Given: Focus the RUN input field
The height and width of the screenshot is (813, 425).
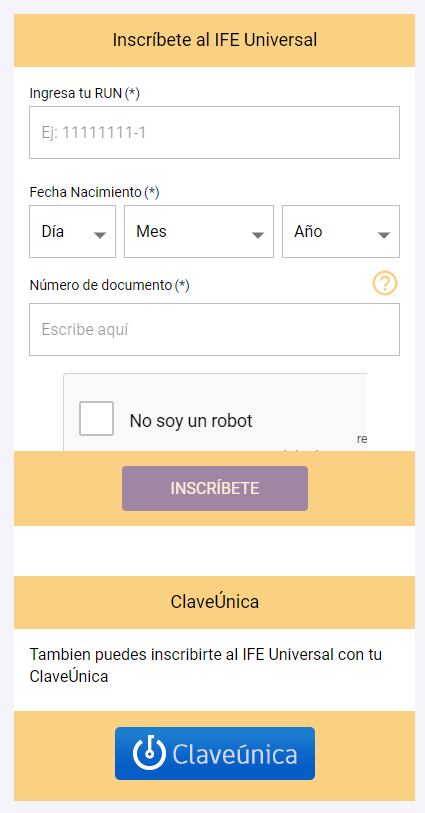Looking at the screenshot, I should 215,133.
